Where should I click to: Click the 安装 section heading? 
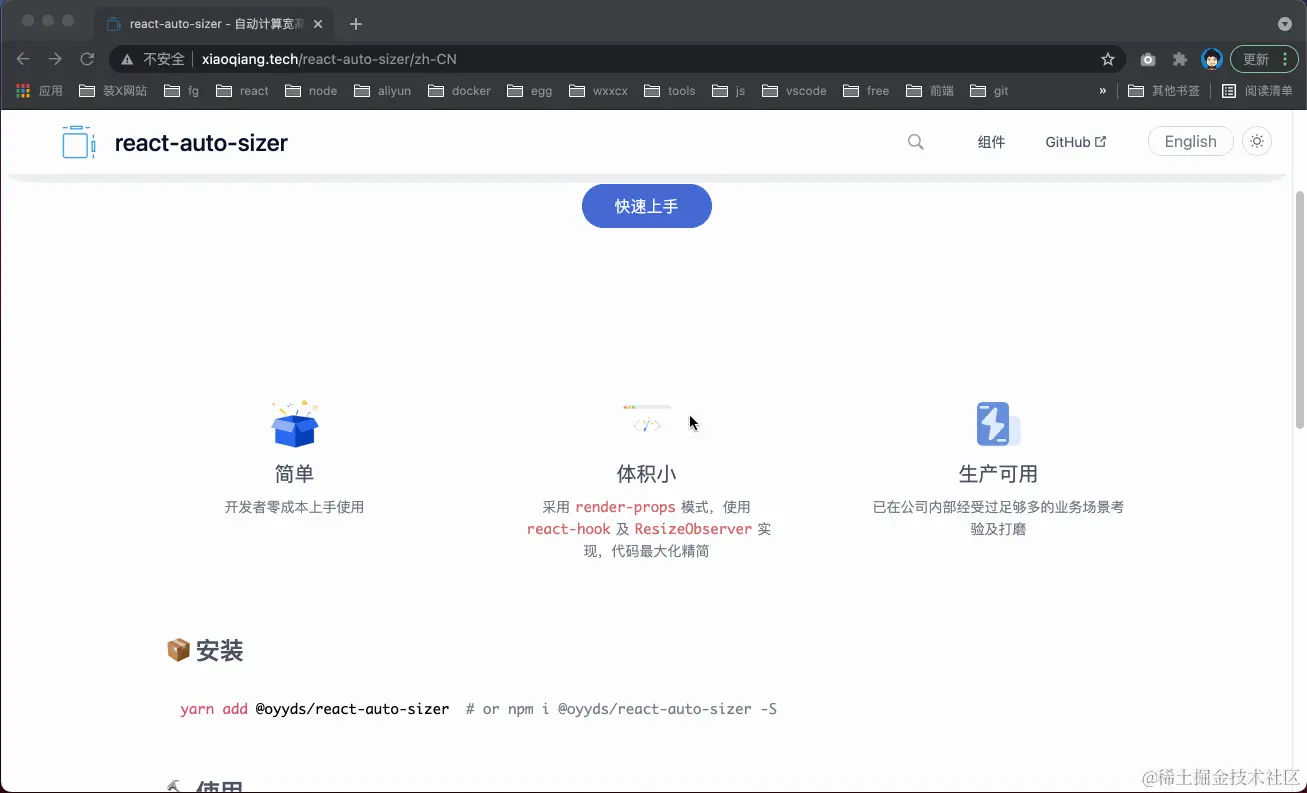205,651
